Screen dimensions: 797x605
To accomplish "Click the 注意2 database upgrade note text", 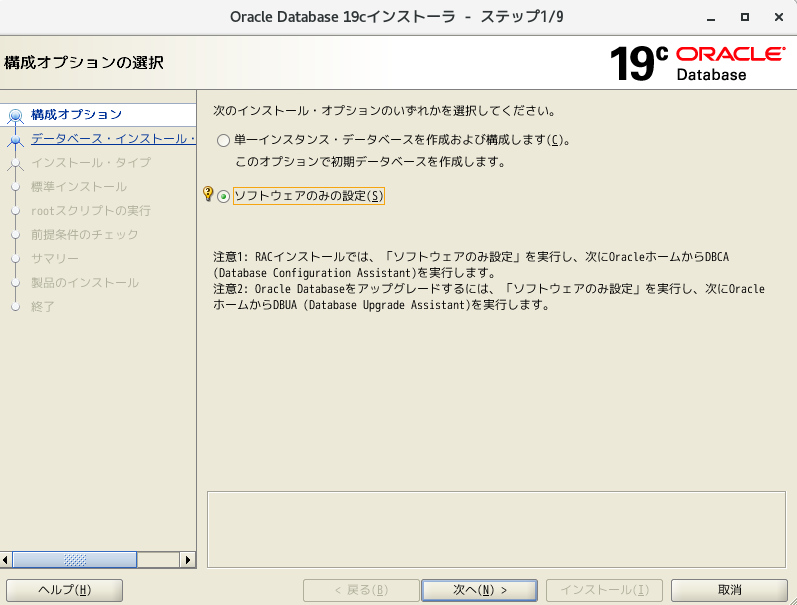I will pyautogui.click(x=489, y=297).
